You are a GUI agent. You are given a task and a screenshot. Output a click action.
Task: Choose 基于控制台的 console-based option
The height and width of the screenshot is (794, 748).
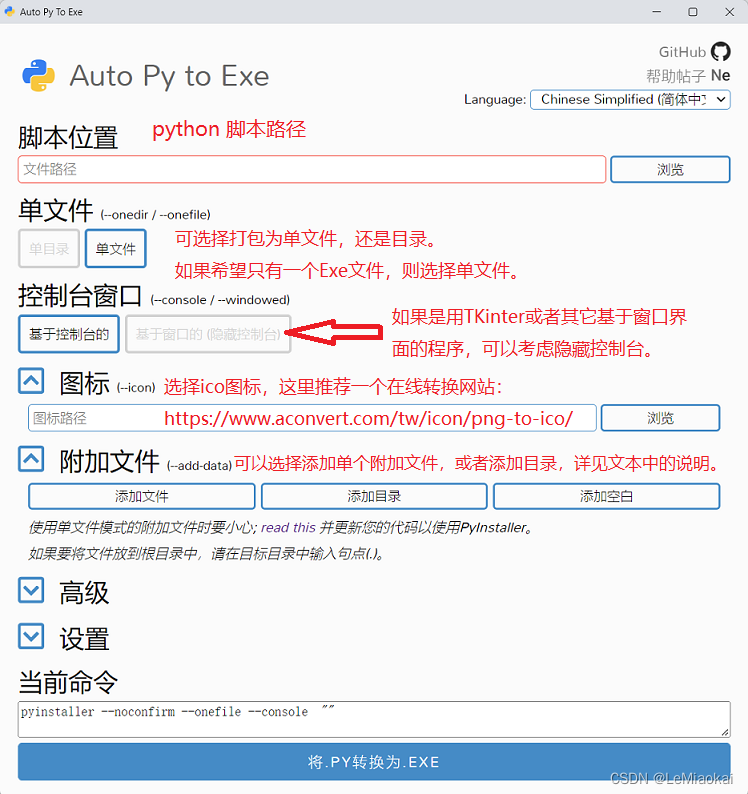[x=69, y=334]
